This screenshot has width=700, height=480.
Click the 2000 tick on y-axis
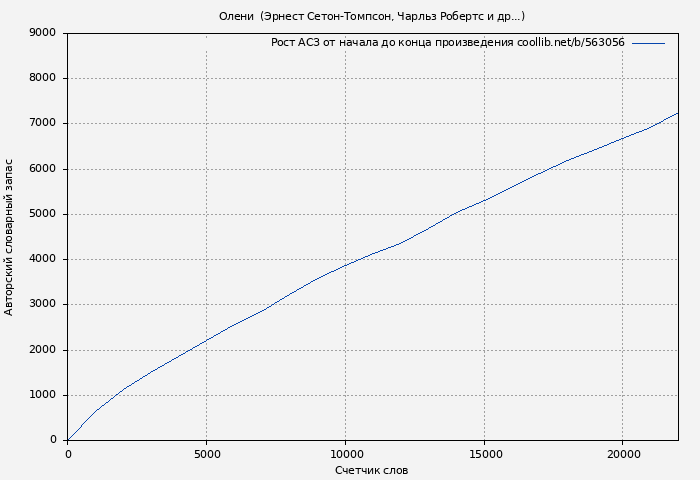43,350
